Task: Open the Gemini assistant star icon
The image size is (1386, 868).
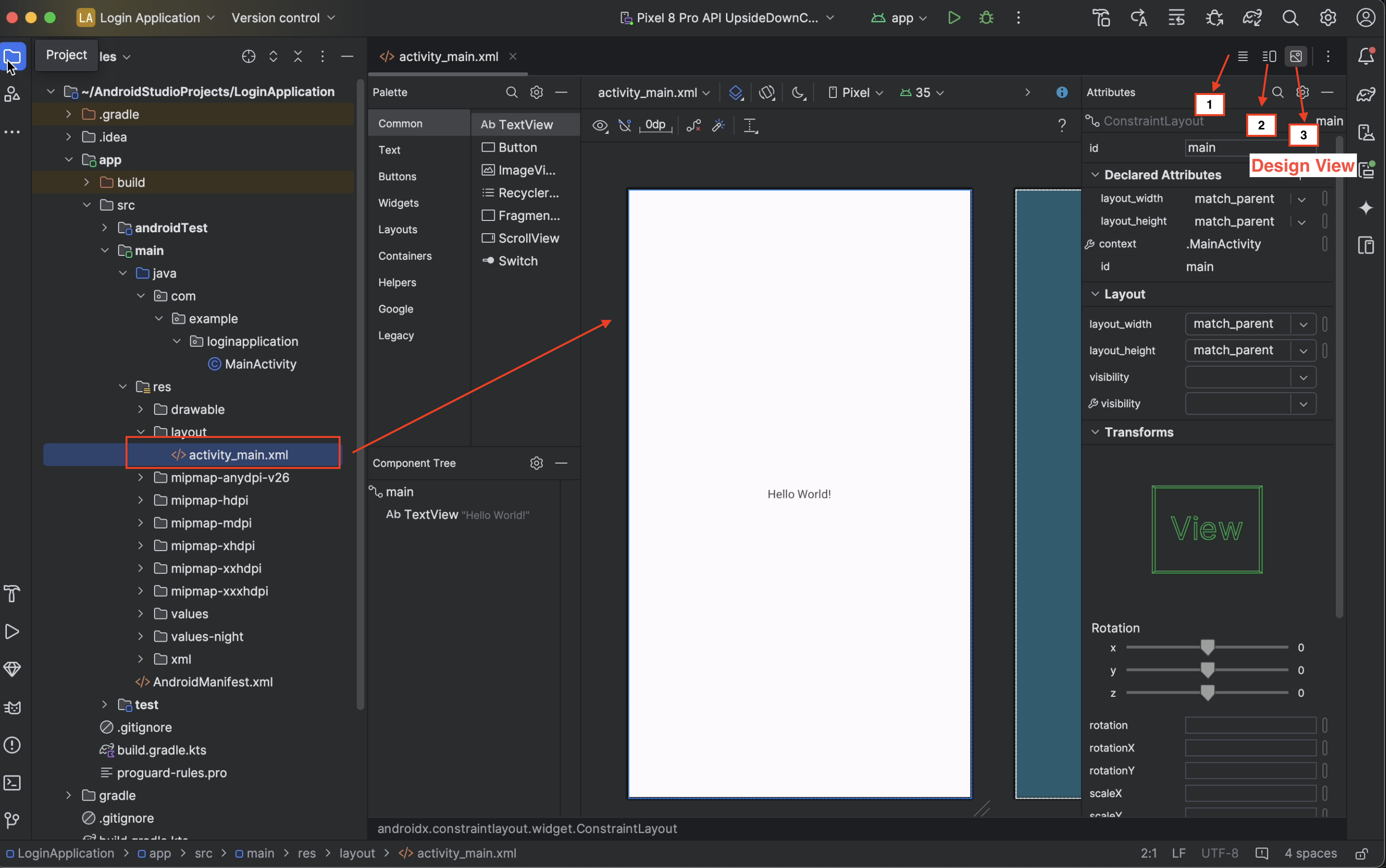Action: tap(1366, 208)
